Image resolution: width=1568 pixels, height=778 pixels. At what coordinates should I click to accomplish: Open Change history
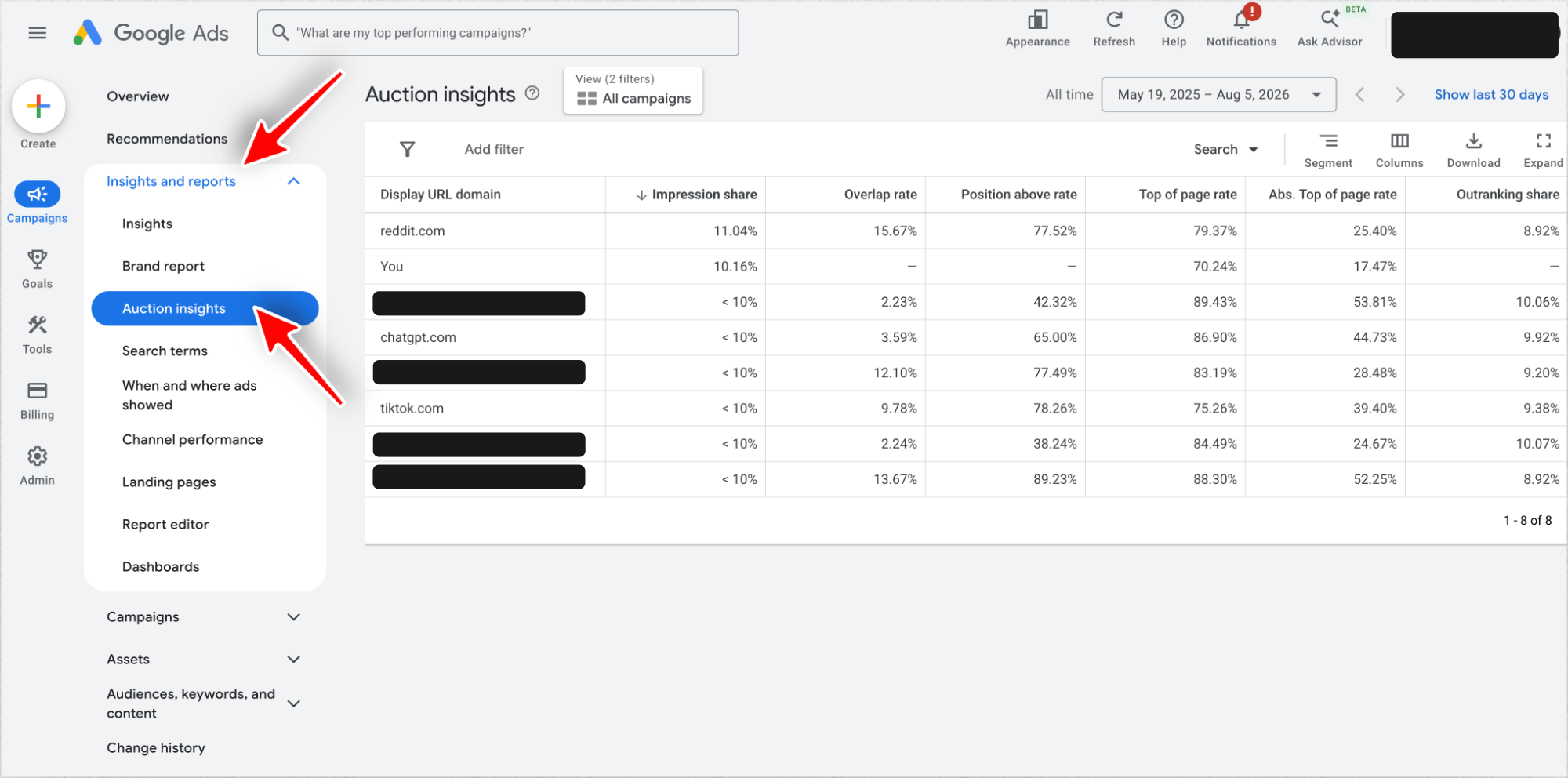(x=156, y=747)
